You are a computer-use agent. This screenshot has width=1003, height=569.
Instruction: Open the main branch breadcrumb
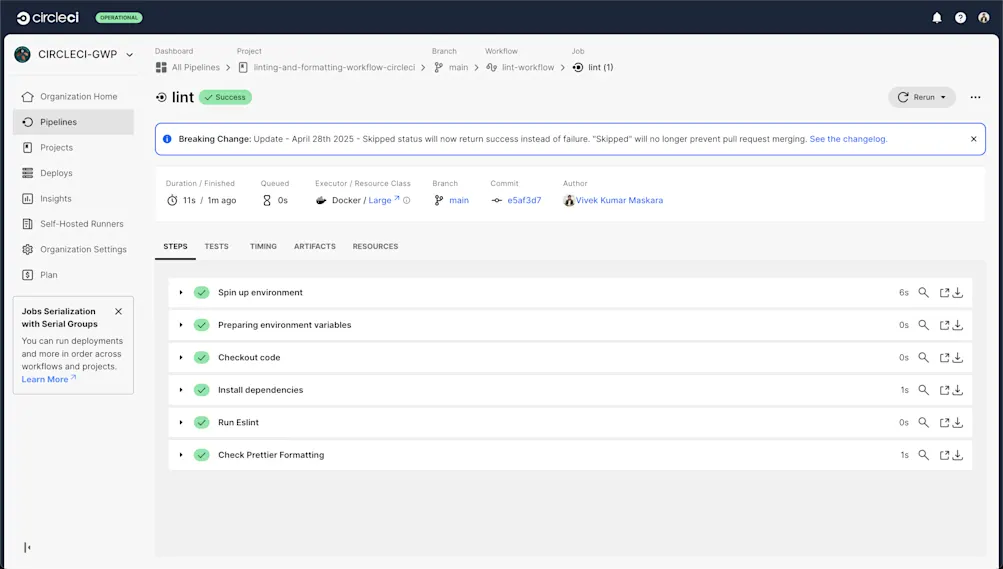[452, 67]
